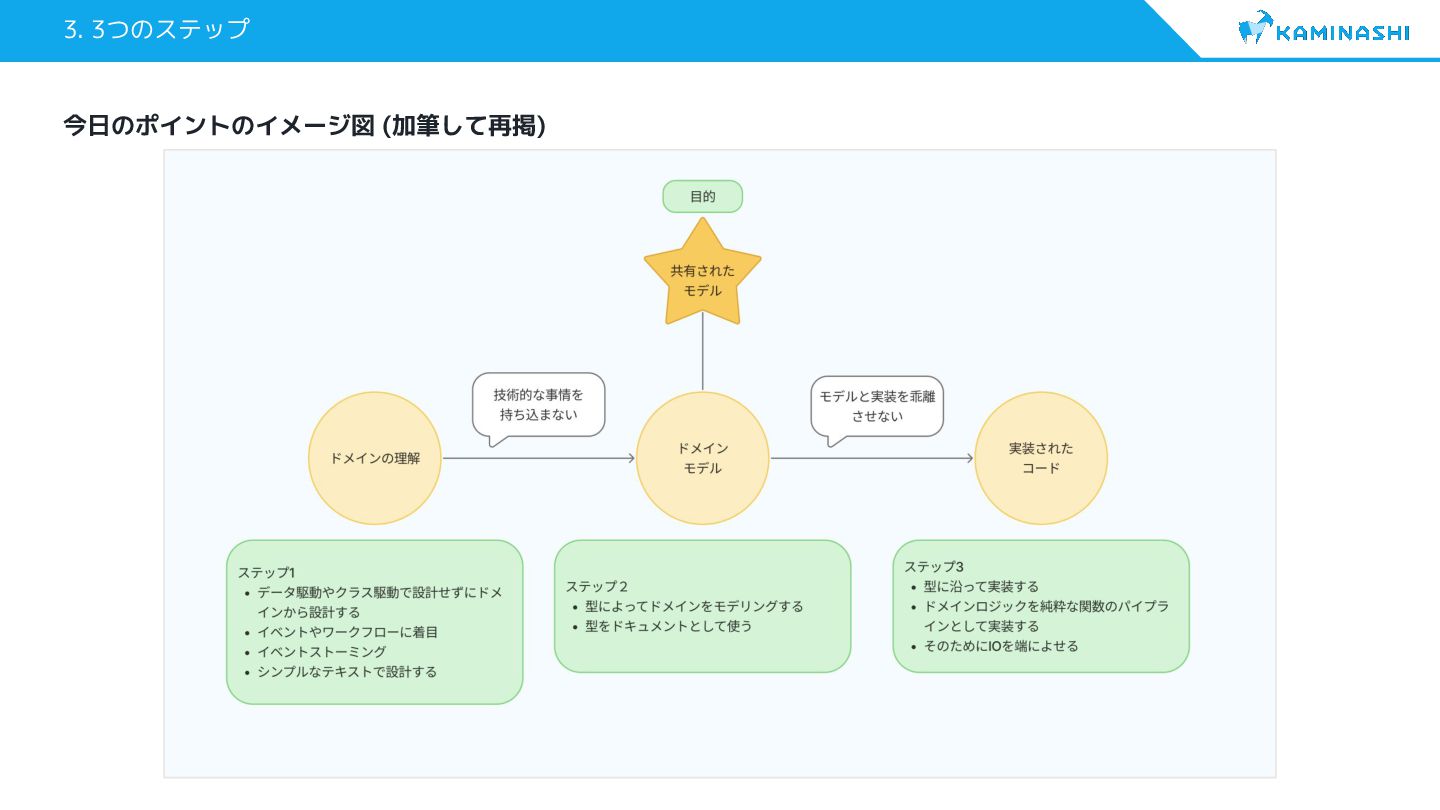Viewport: 1440px width, 810px height.
Task: Click the bullet 型によってドメインをモデリングする
Action: coord(694,606)
